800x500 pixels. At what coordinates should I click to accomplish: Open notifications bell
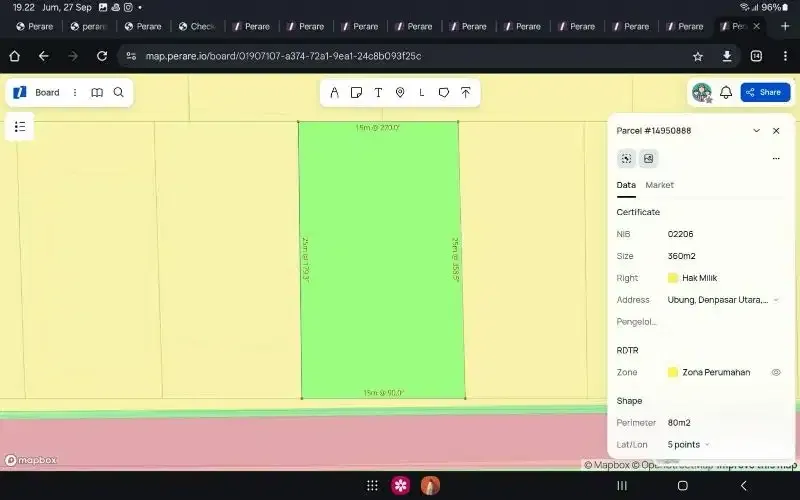coord(726,92)
